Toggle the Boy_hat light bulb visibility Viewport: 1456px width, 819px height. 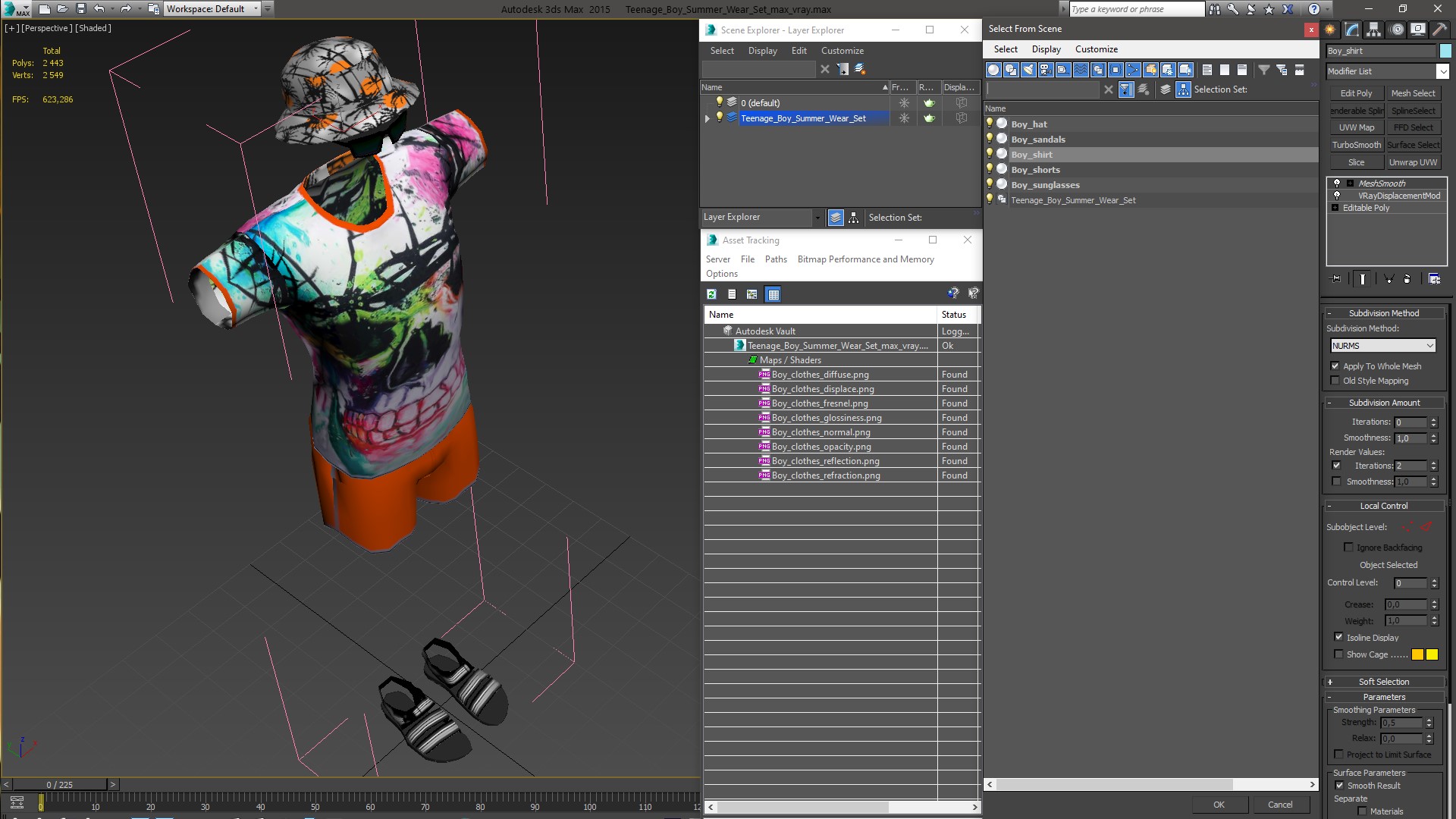pyautogui.click(x=990, y=124)
